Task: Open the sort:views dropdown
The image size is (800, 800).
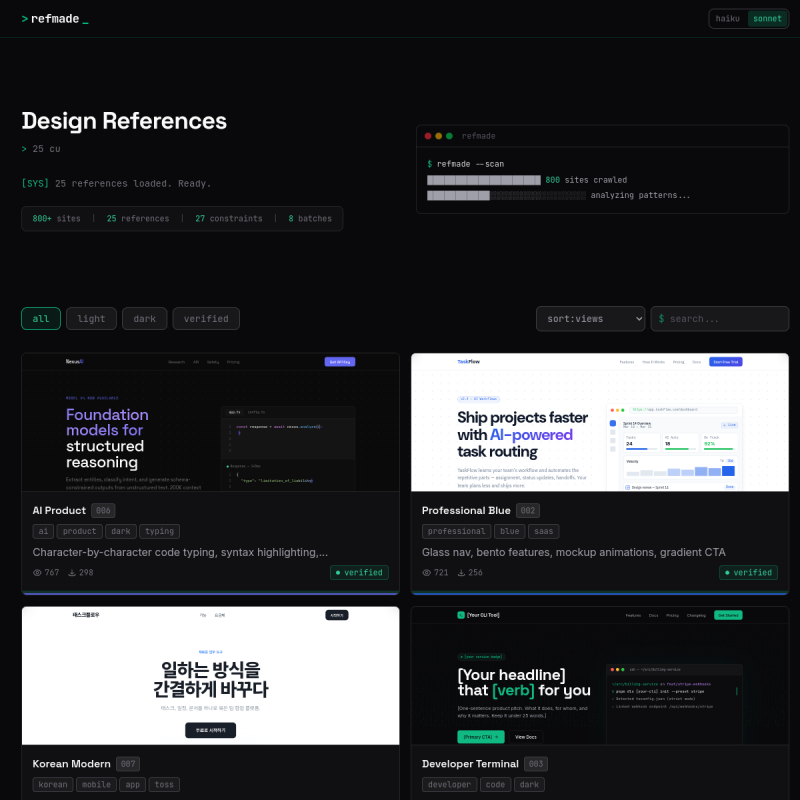Action: (x=590, y=319)
